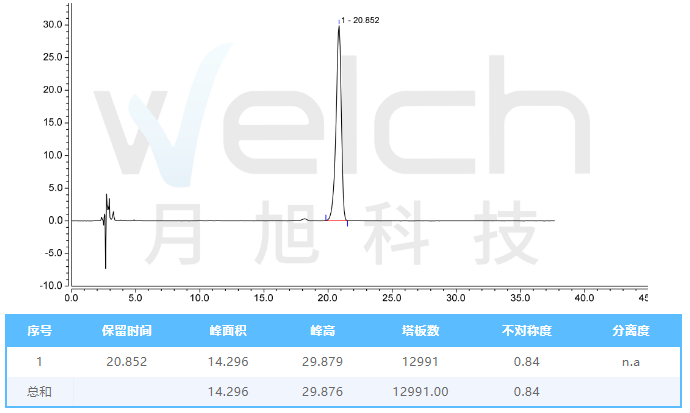690x413 pixels.
Task: Click the 峰高 column header
Action: (324, 330)
